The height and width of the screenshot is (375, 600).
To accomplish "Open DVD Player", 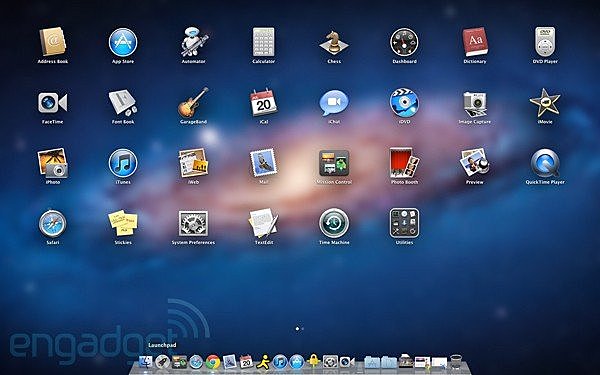I will (x=545, y=42).
